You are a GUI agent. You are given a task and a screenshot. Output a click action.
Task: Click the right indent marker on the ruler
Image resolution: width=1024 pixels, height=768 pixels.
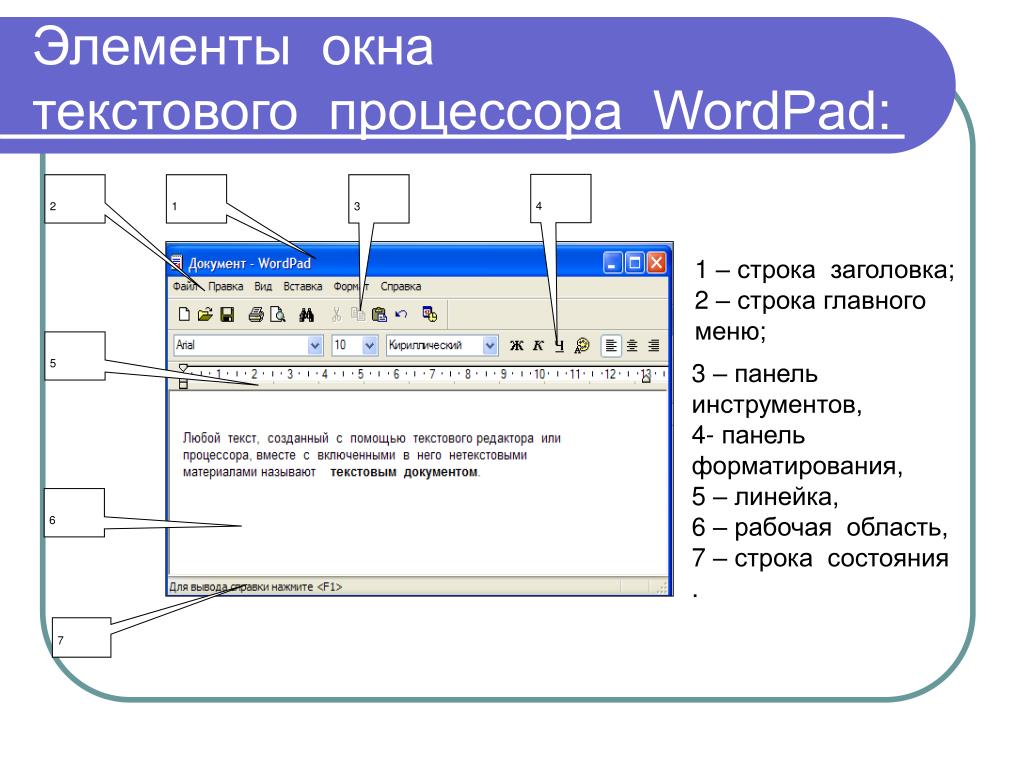(646, 378)
